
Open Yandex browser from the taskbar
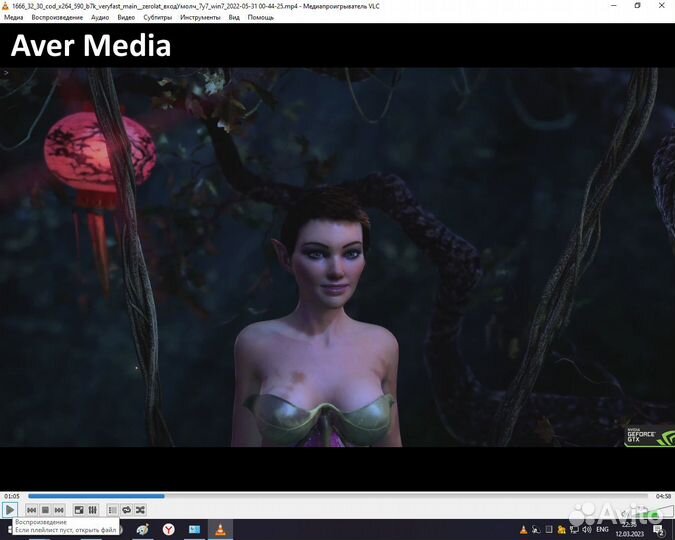pos(169,529)
